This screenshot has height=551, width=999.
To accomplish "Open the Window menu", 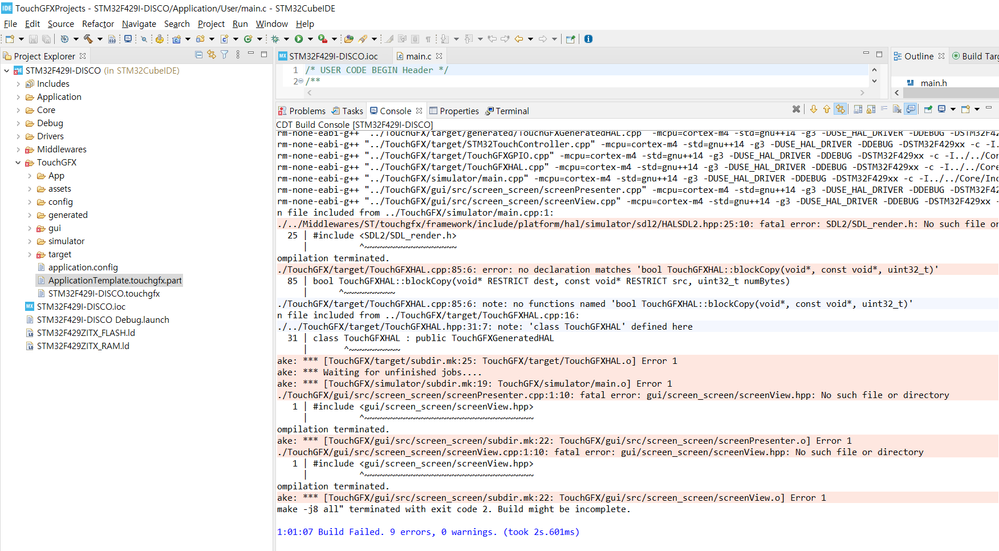I will click(272, 24).
